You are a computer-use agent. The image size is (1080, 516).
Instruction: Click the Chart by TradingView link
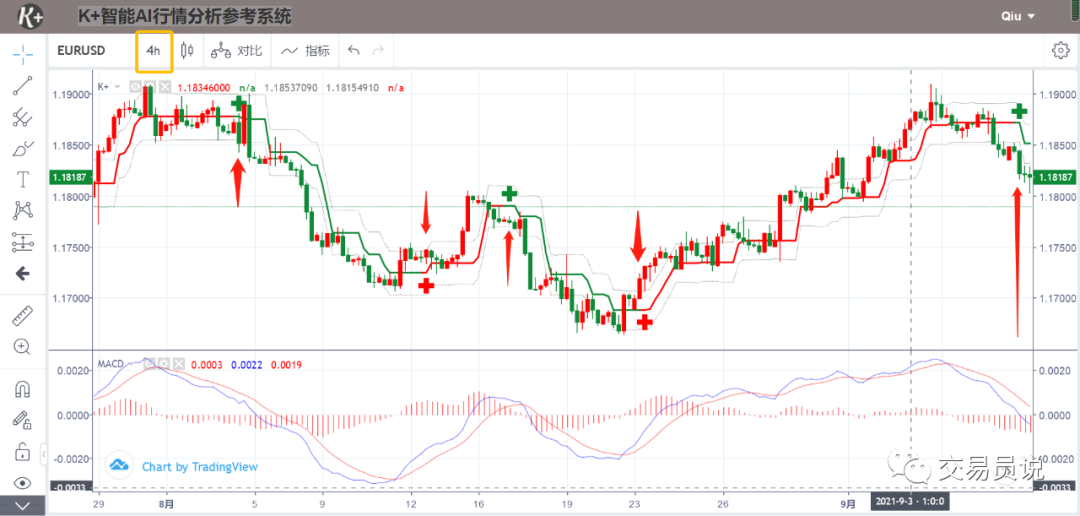(200, 467)
